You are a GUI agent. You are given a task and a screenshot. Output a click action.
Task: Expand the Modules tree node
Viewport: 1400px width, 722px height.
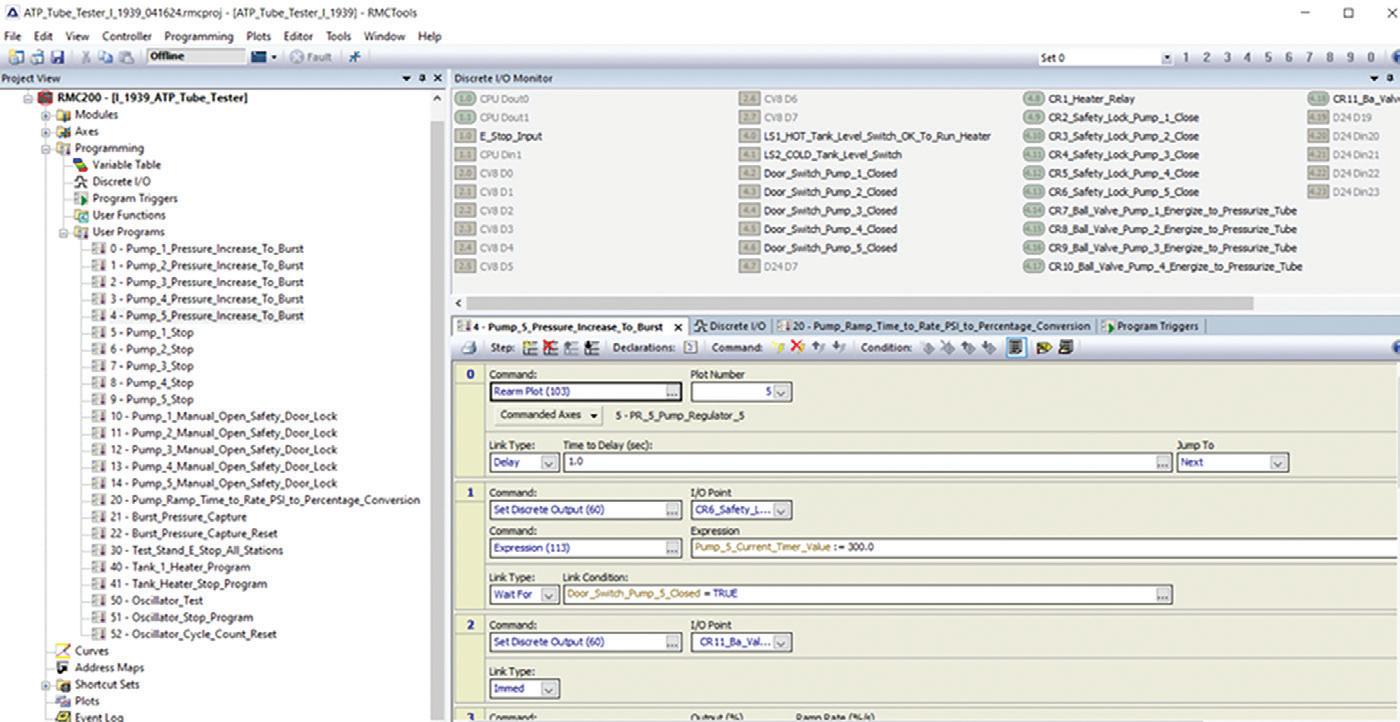[x=46, y=115]
